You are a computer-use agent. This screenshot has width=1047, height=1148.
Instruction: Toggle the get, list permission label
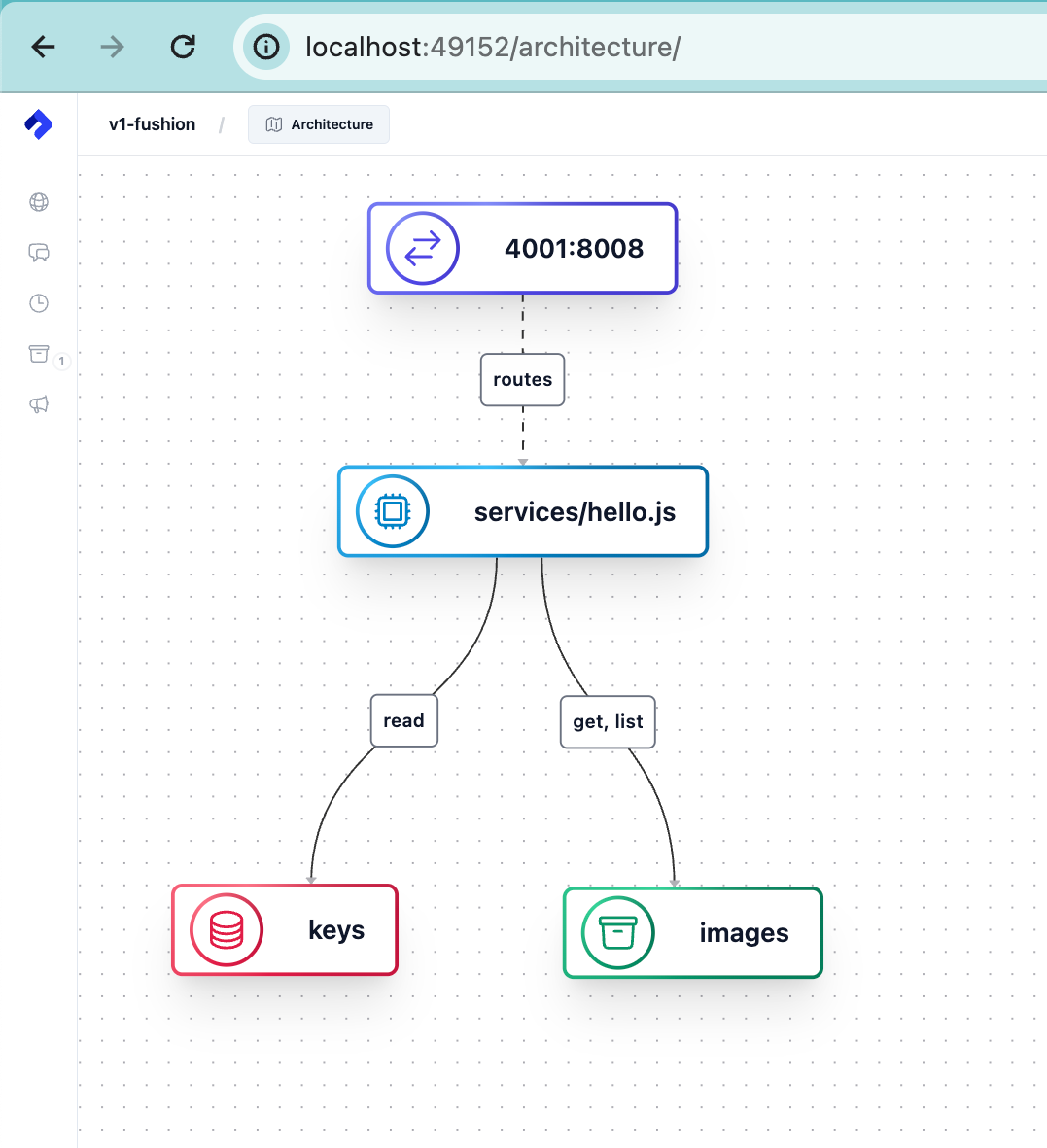[x=608, y=721]
